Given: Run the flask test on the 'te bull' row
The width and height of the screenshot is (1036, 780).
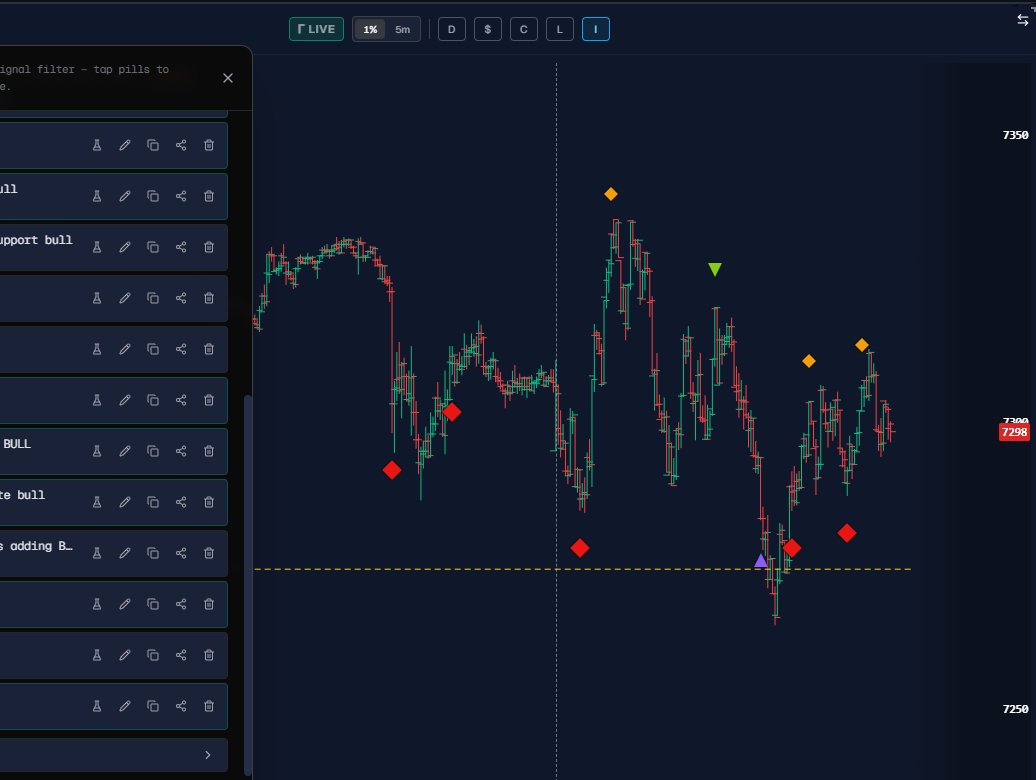Looking at the screenshot, I should tap(96, 502).
